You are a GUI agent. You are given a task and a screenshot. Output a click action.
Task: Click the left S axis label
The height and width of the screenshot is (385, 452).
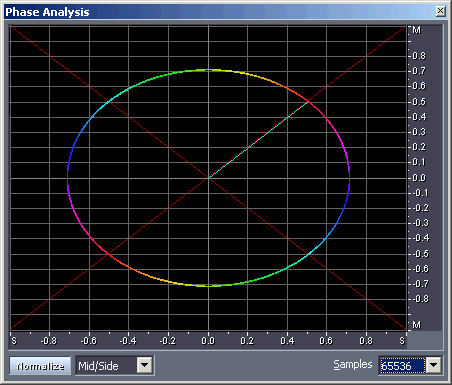point(14,341)
